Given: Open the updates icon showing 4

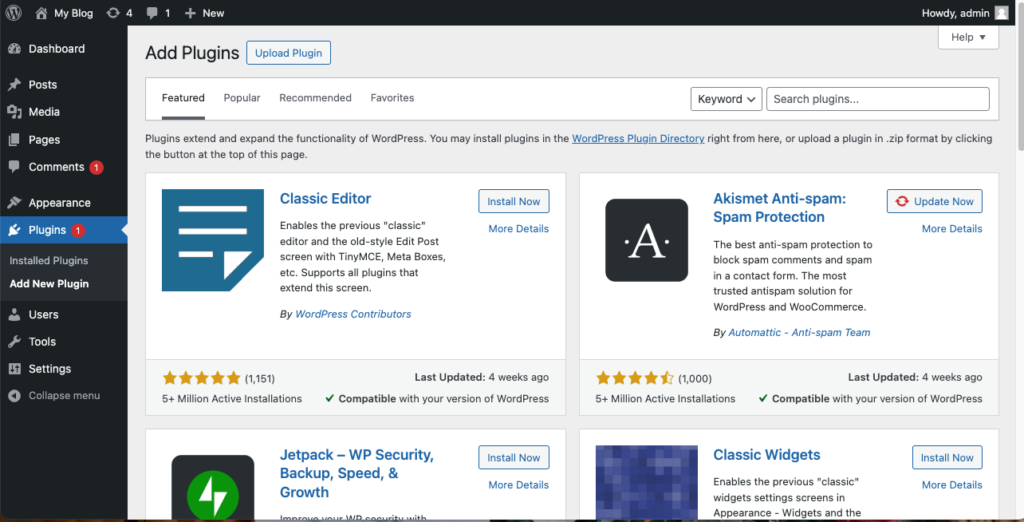Looking at the screenshot, I should tap(120, 13).
